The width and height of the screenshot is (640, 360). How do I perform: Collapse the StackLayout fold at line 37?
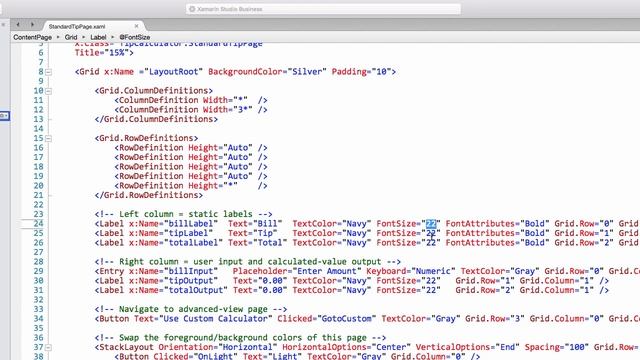(x=49, y=348)
